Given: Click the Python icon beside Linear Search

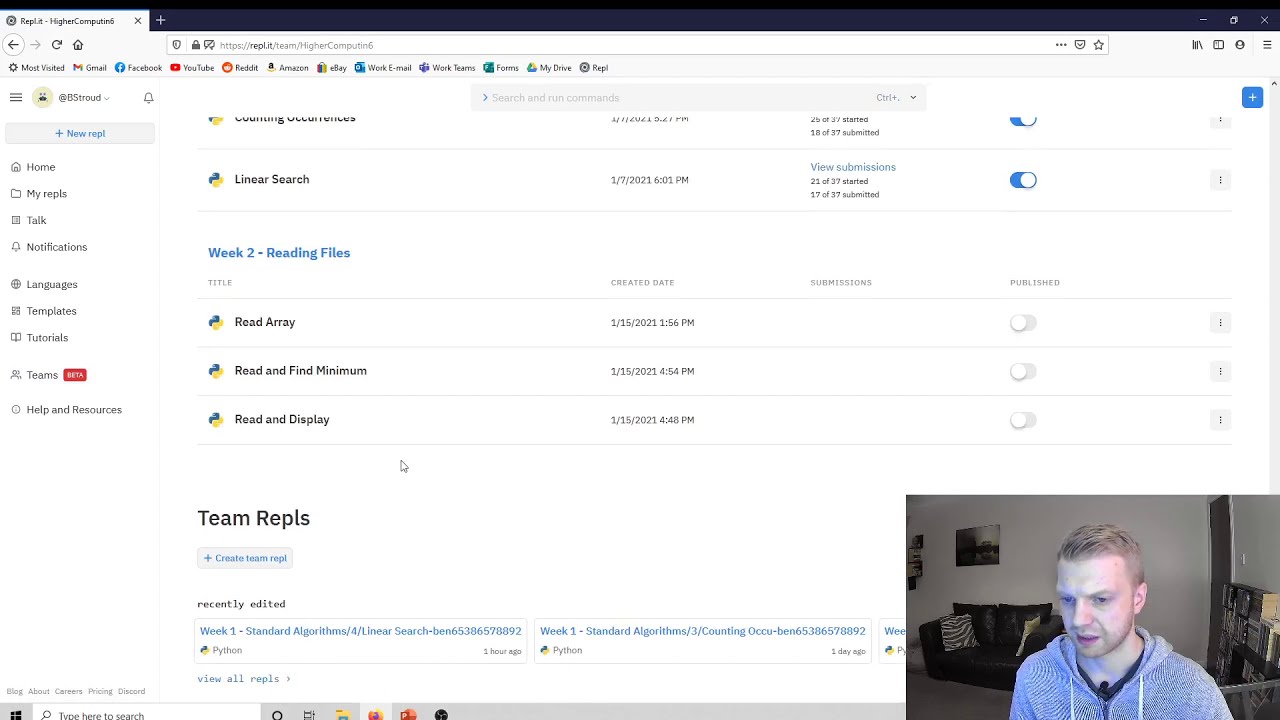Looking at the screenshot, I should click(215, 180).
